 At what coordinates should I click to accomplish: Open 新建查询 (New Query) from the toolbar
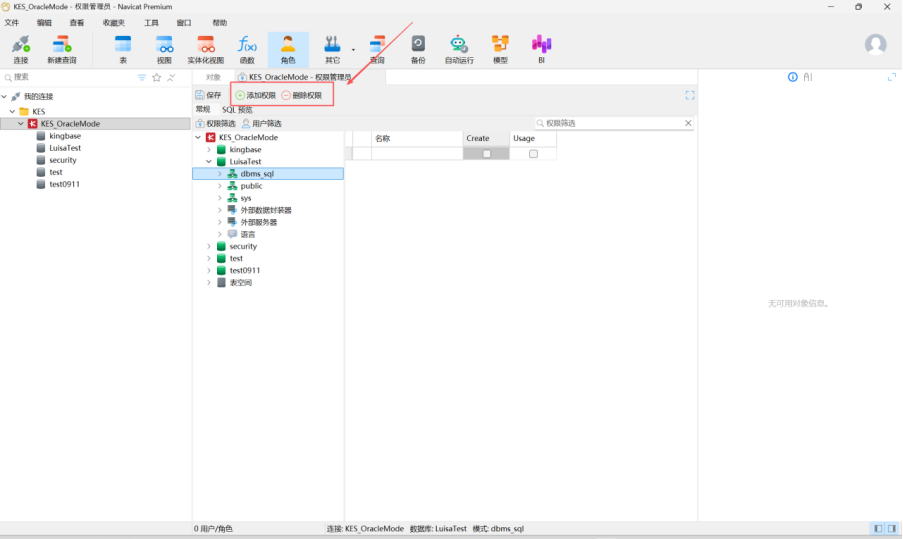62,45
